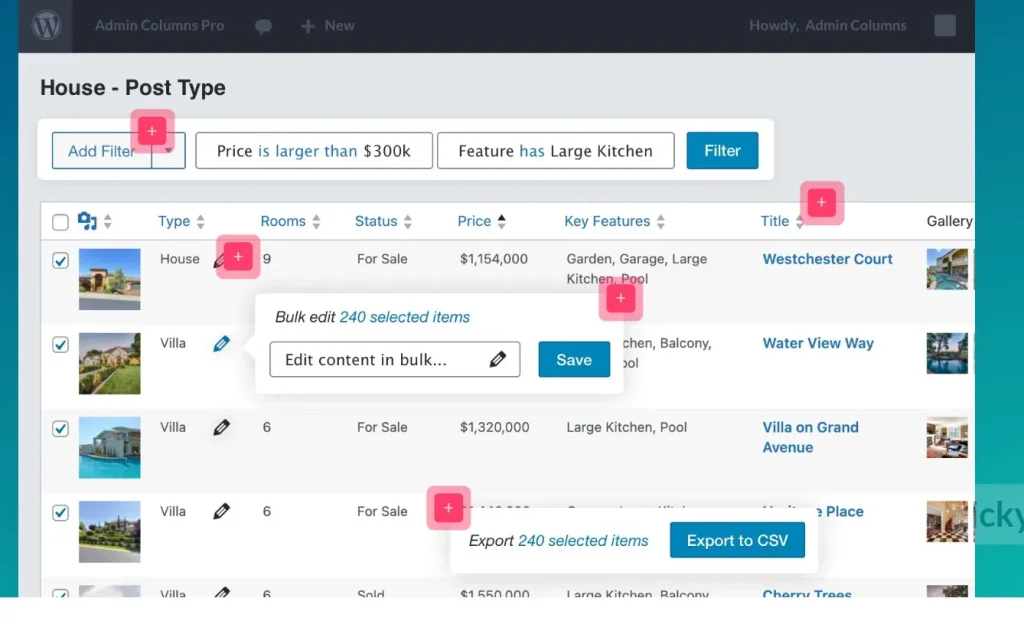Click the pencil icon in Water View Way row
This screenshot has height=631, width=1024.
pos(221,344)
